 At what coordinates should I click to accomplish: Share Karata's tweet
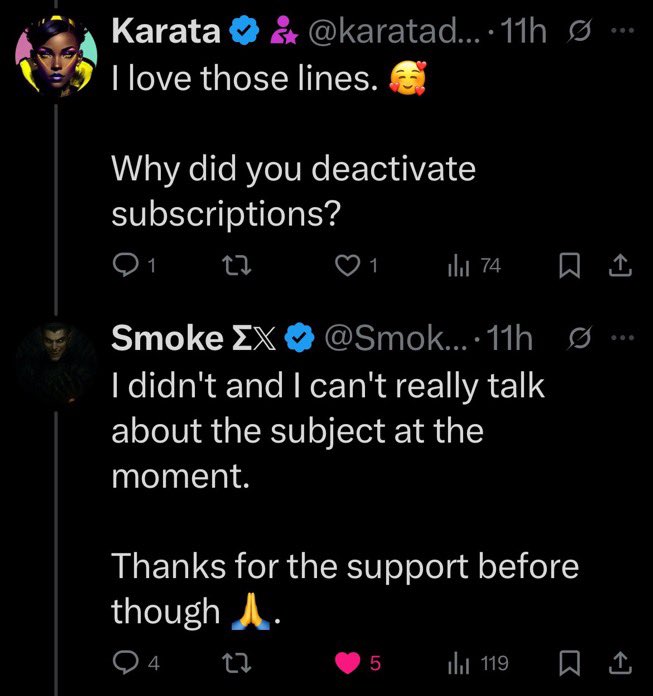pyautogui.click(x=619, y=266)
